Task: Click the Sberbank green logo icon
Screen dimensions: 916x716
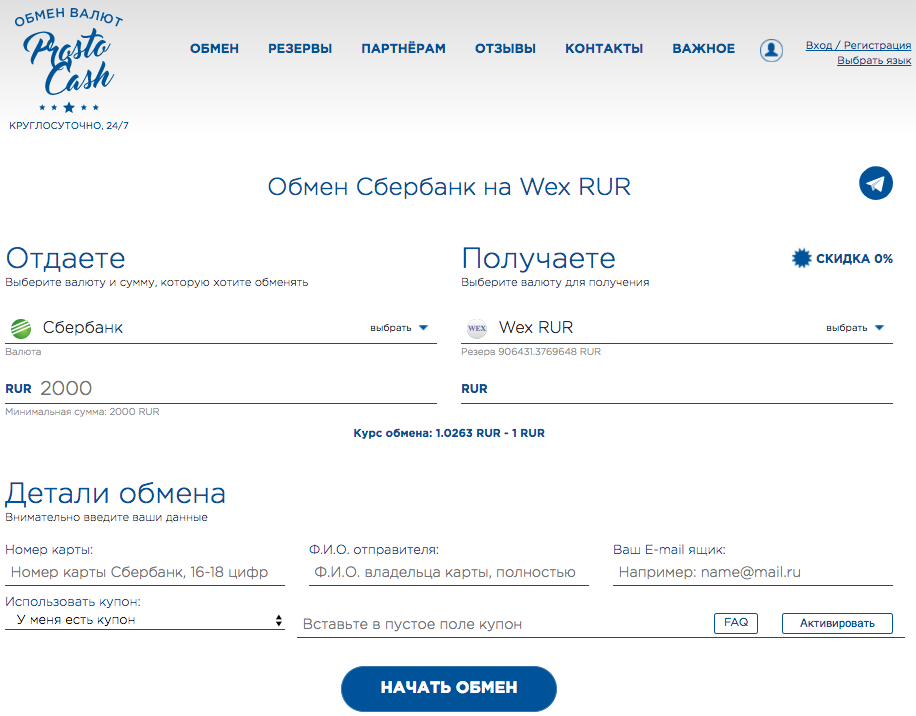Action: click(21, 328)
